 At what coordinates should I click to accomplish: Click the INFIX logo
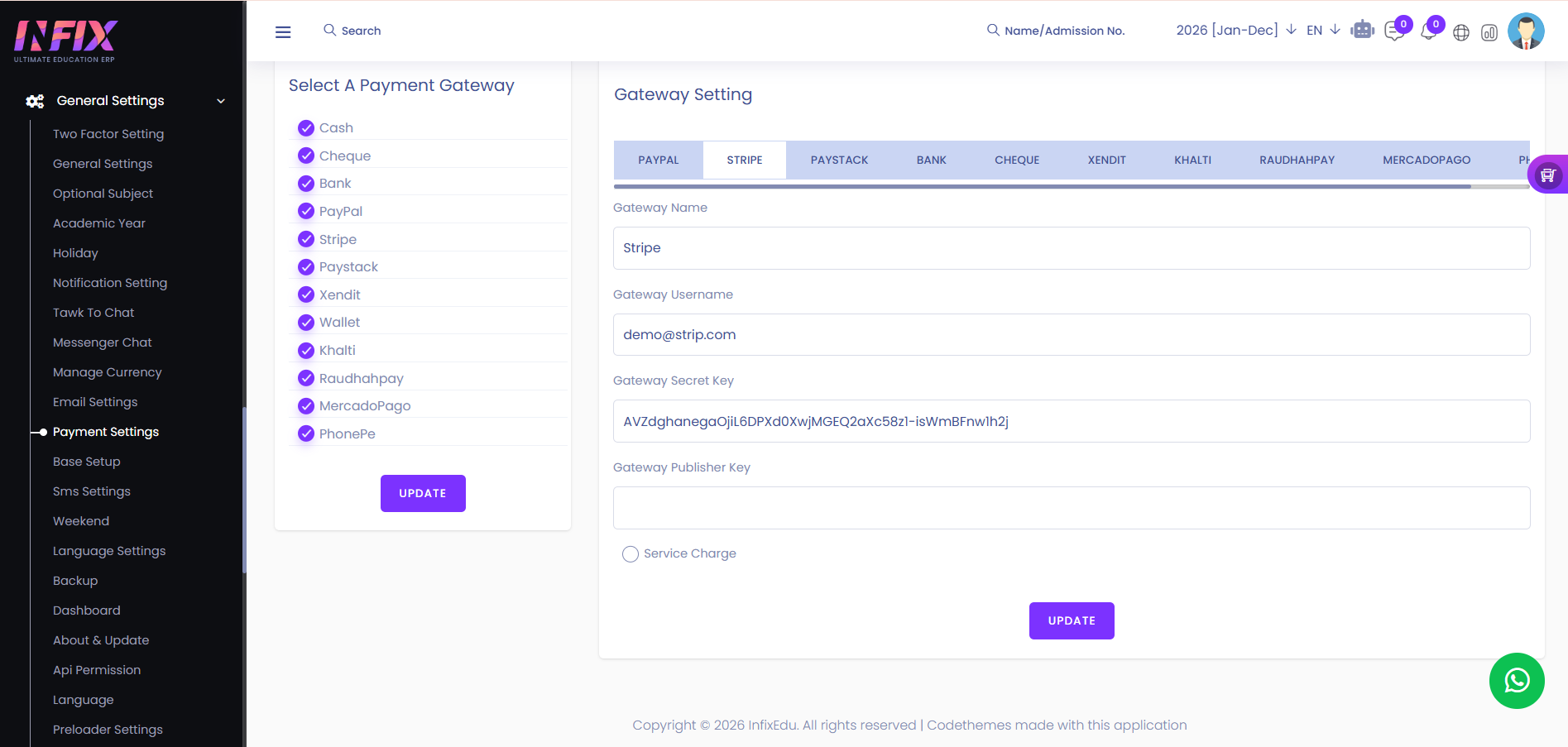click(65, 41)
